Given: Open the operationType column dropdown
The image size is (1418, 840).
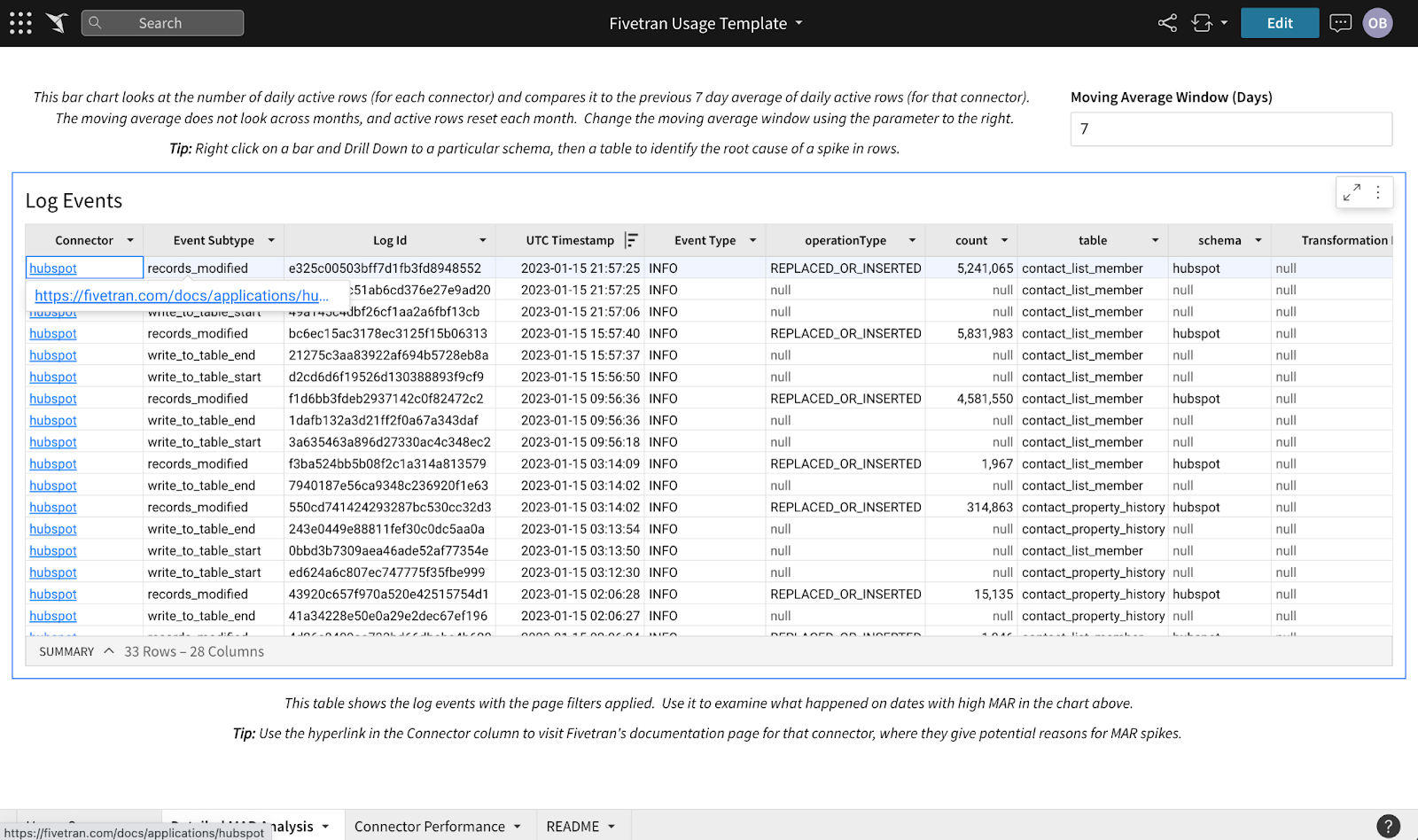Looking at the screenshot, I should [912, 239].
